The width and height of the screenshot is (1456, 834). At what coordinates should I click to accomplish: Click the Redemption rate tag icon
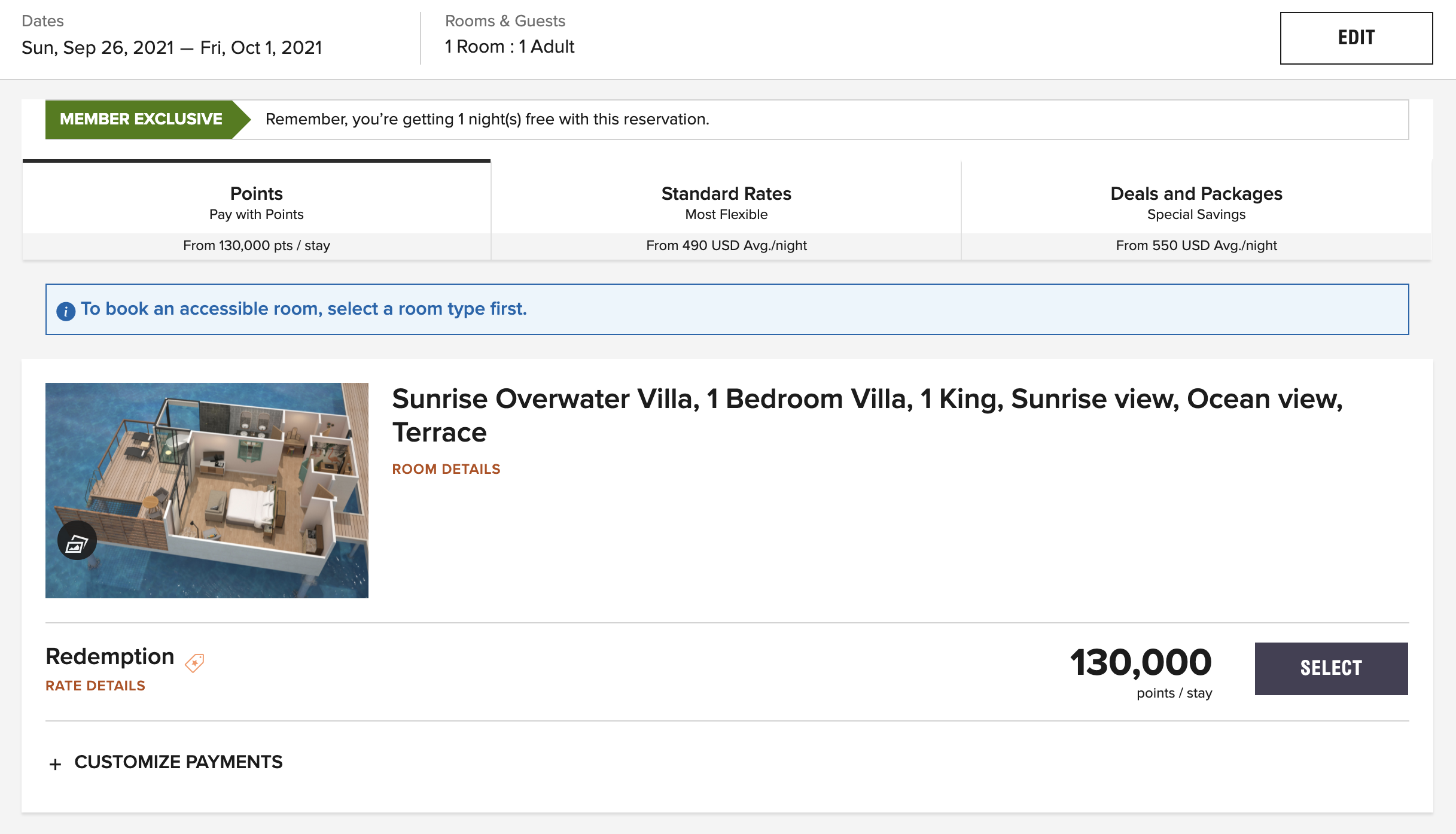pos(195,662)
